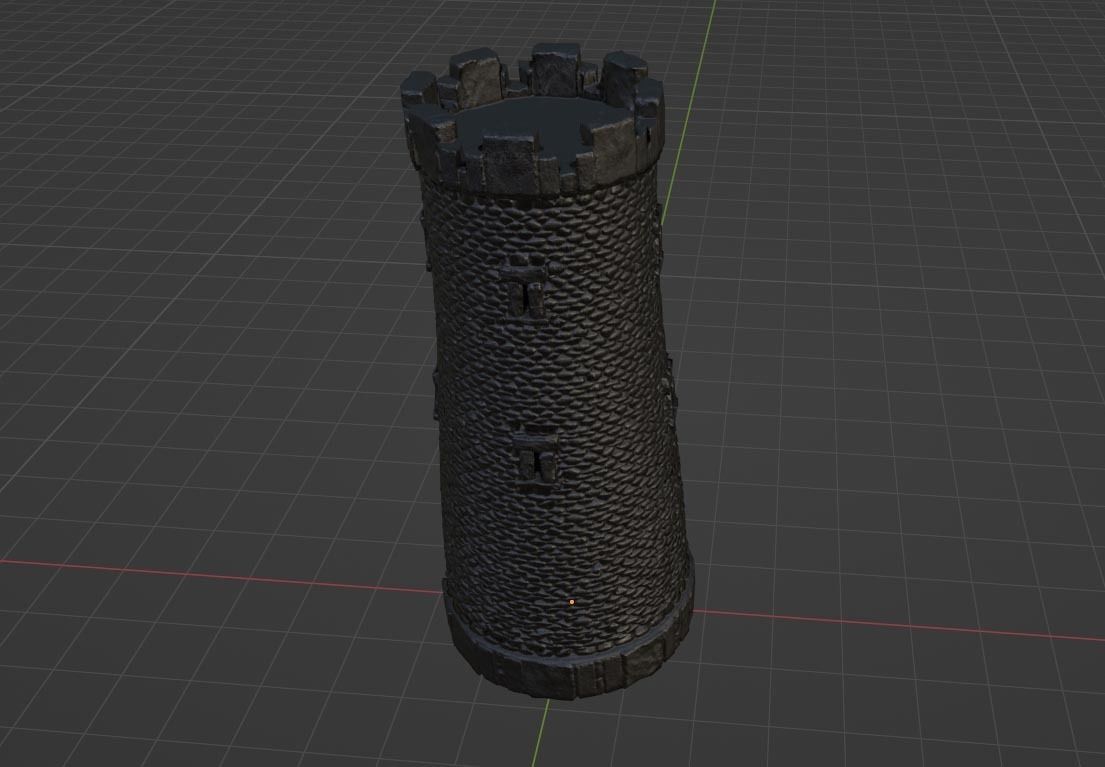Select the stone tower model in viewport

(x=546, y=370)
